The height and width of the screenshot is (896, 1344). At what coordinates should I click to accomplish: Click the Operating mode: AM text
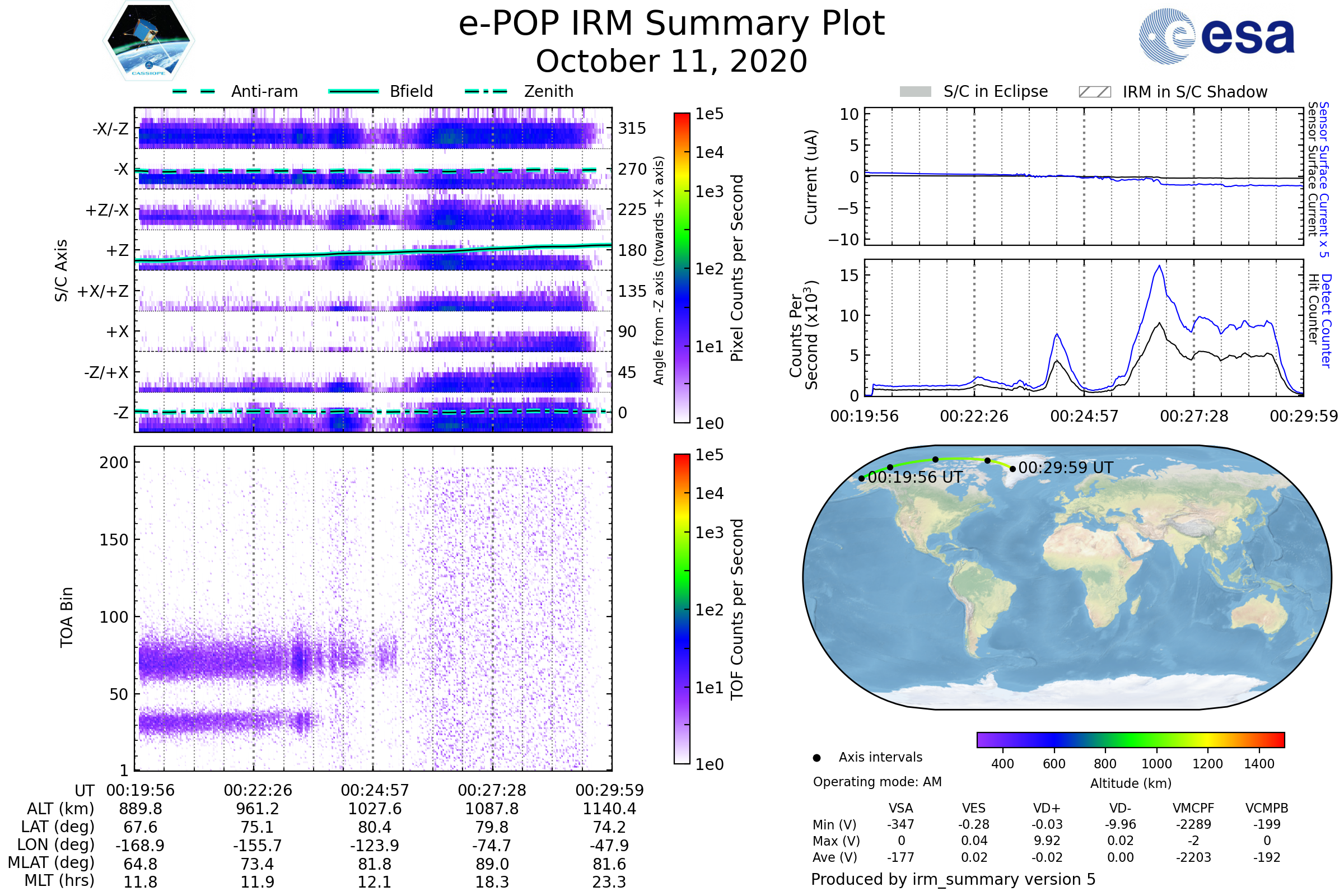point(877,782)
